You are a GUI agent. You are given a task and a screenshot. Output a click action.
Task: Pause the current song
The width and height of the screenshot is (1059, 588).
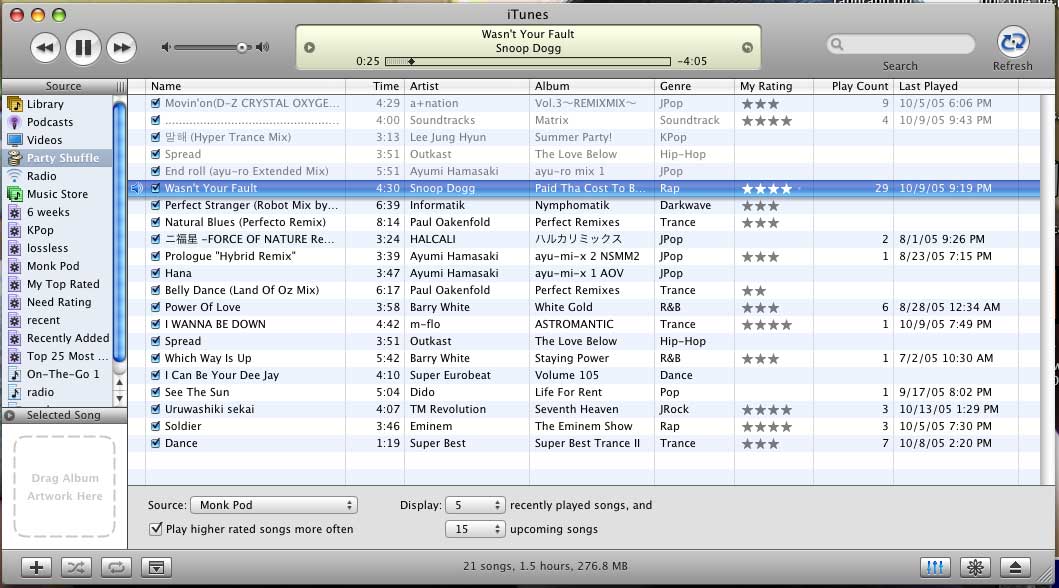tap(83, 47)
